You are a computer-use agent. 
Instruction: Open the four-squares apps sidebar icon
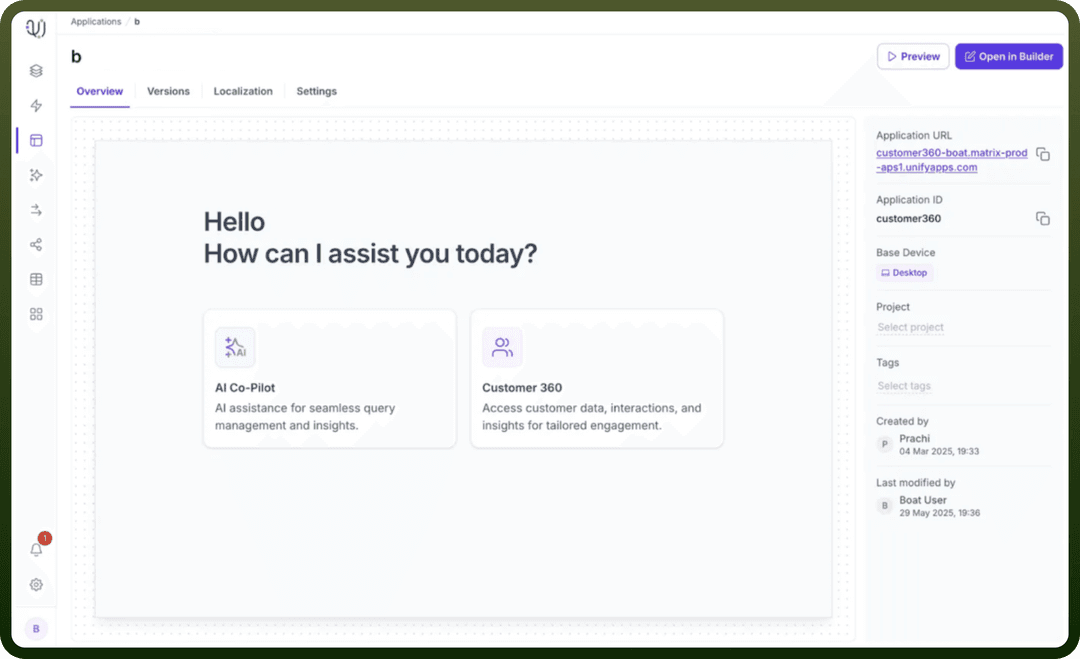coord(37,314)
